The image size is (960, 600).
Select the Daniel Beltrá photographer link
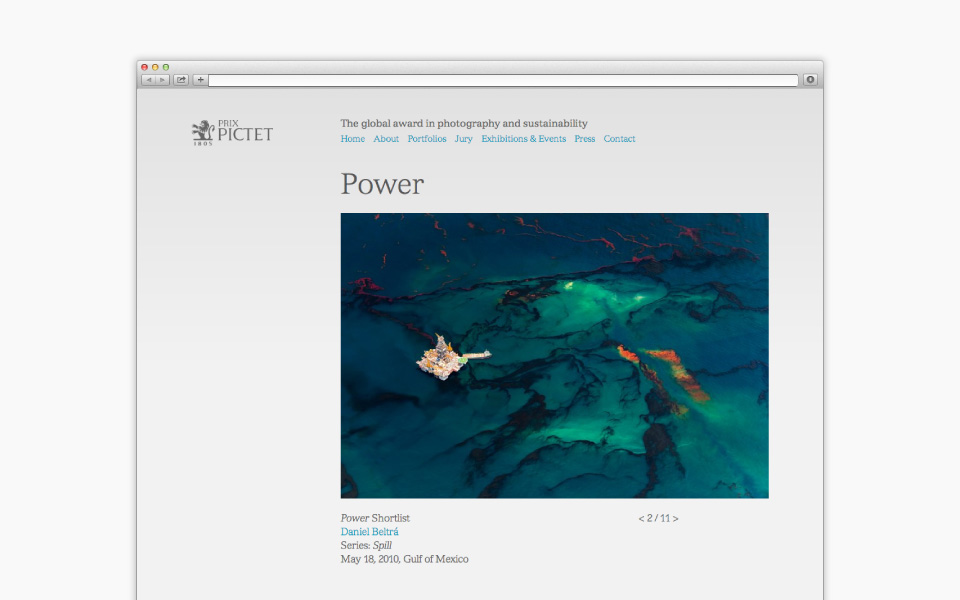[x=370, y=531]
